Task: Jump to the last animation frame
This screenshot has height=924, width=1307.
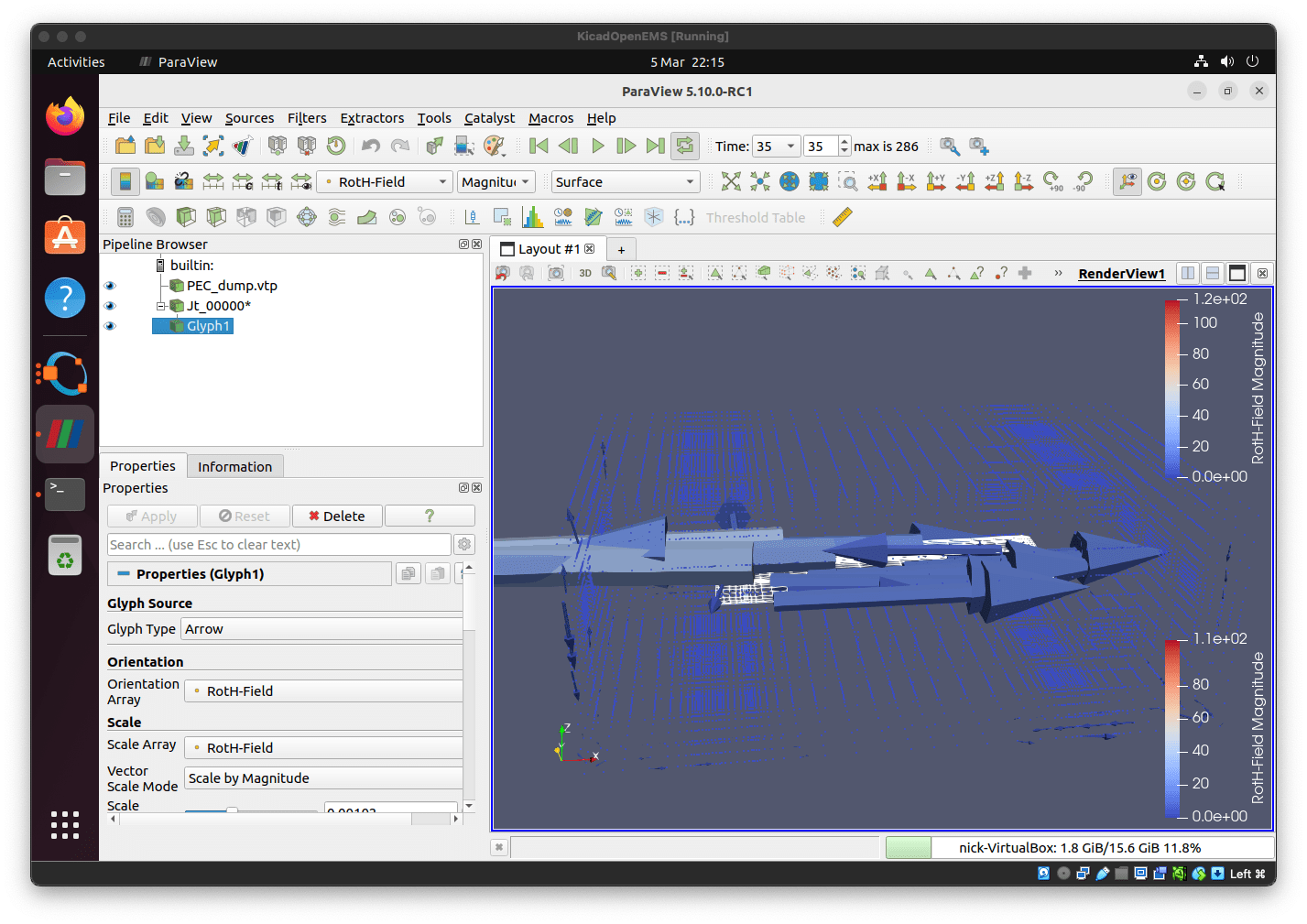Action: [x=655, y=146]
